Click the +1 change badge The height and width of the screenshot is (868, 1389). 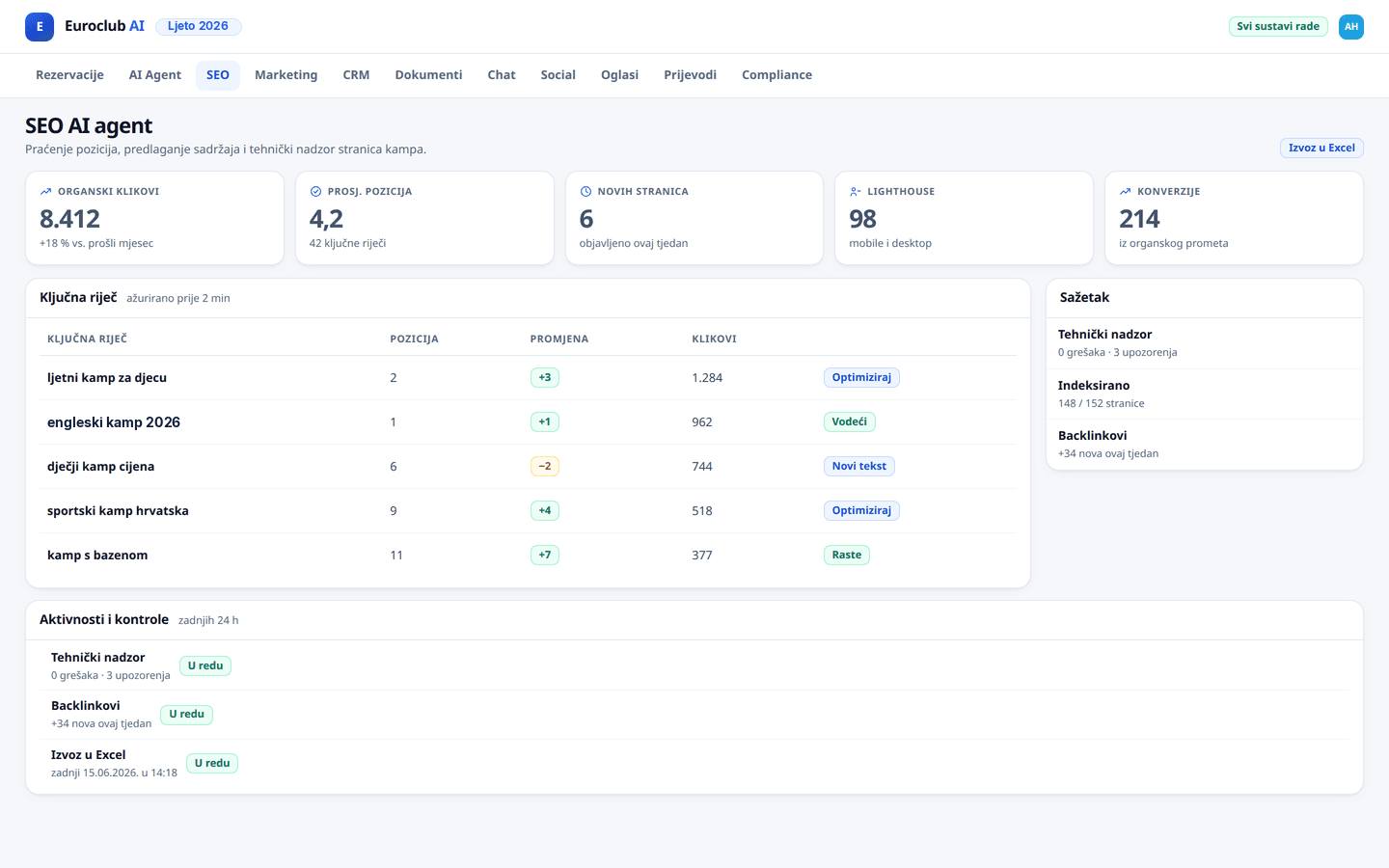[x=545, y=421]
